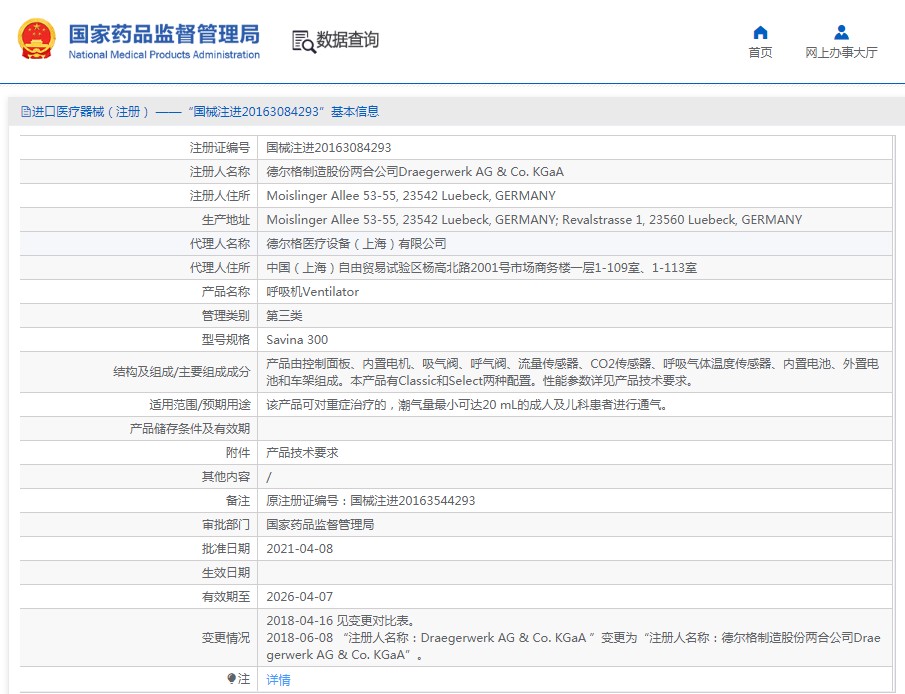Click the 基本信息 heading text
The height and width of the screenshot is (694, 905).
pos(355,111)
